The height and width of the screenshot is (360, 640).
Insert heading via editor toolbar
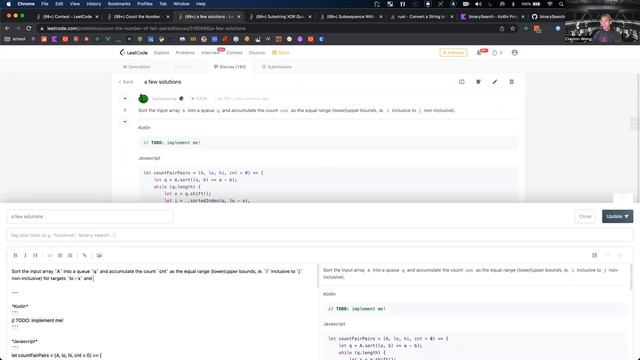pos(35,256)
